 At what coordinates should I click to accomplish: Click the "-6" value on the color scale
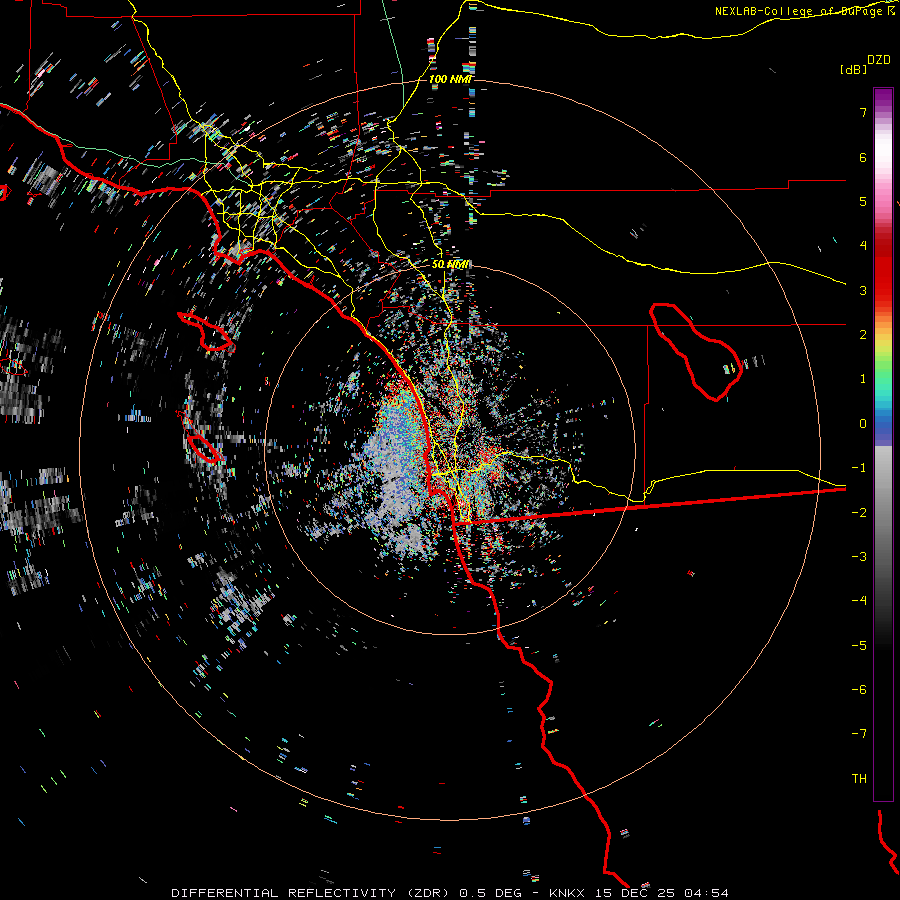tap(859, 690)
